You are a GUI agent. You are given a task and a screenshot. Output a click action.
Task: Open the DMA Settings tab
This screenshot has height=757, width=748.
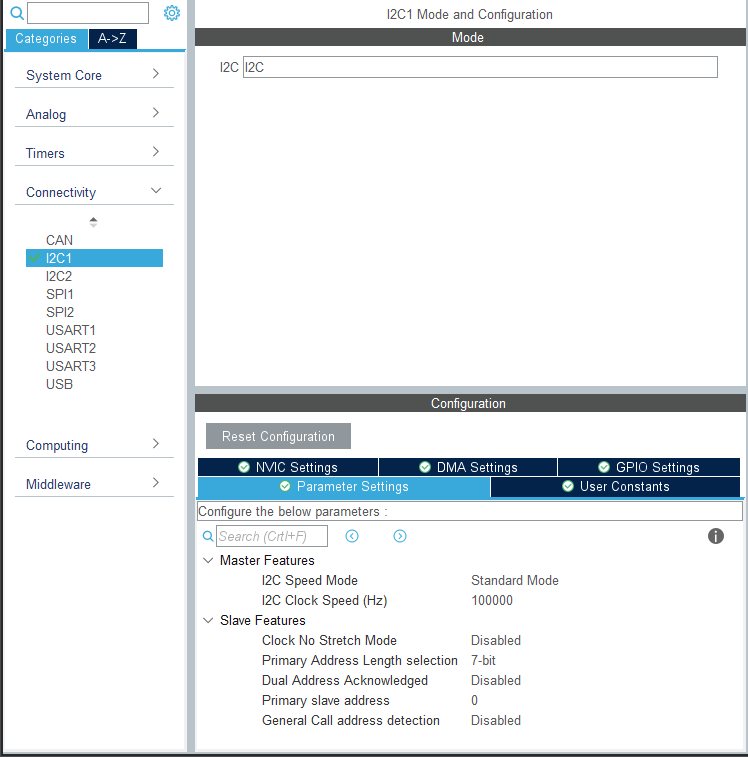(x=468, y=467)
